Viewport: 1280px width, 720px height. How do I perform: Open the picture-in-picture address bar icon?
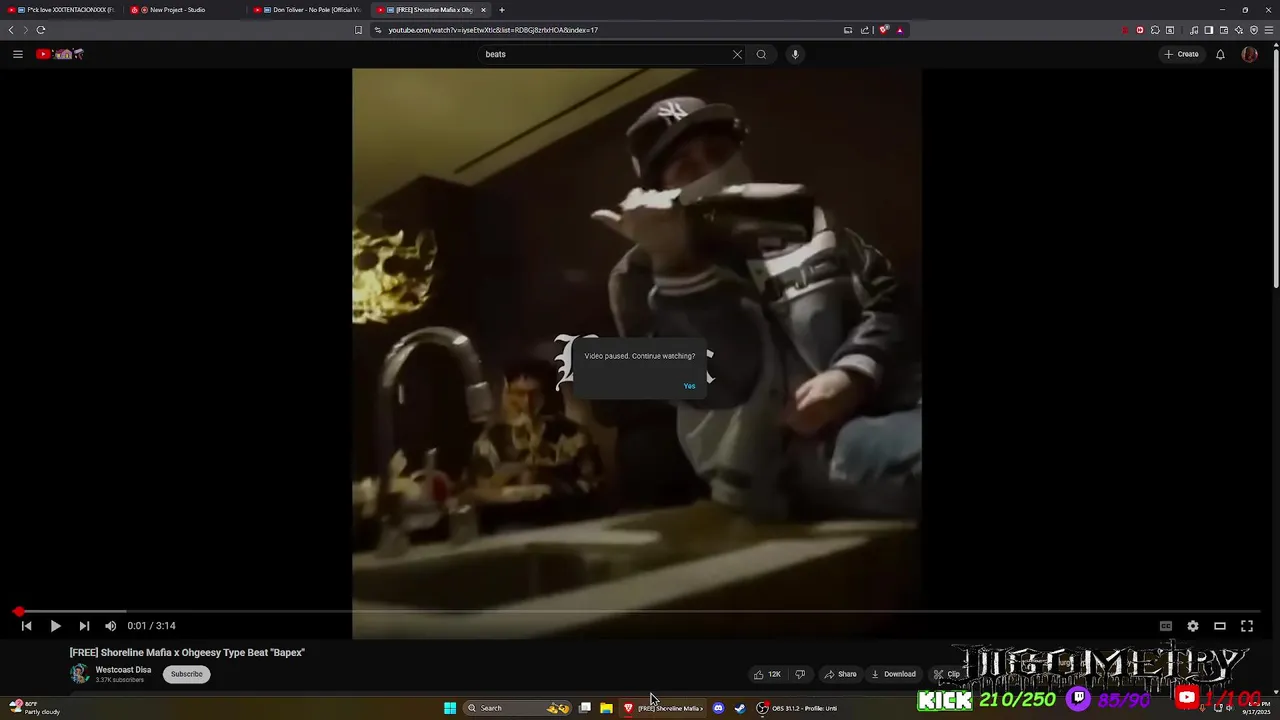tap(848, 30)
